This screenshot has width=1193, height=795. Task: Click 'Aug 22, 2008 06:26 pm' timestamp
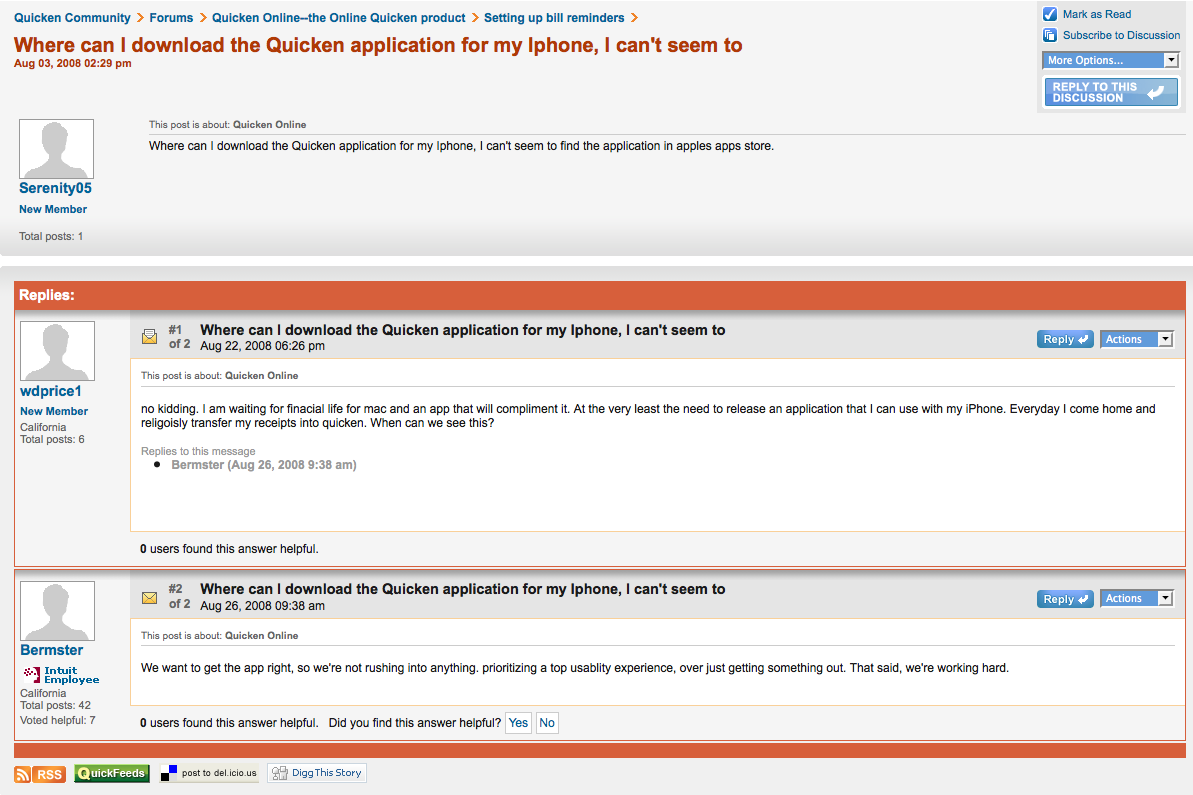[x=262, y=346]
